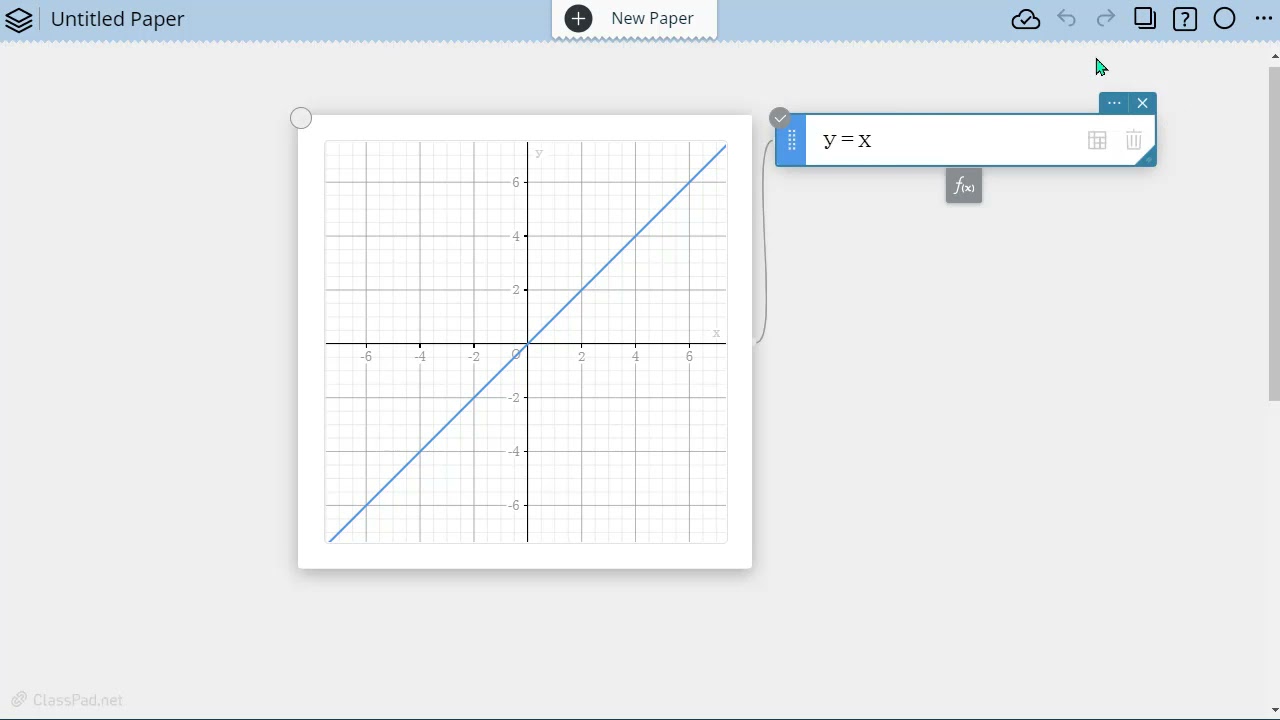The image size is (1280, 720).
Task: Click the vertical scrollbar thumb
Action: tap(1274, 230)
